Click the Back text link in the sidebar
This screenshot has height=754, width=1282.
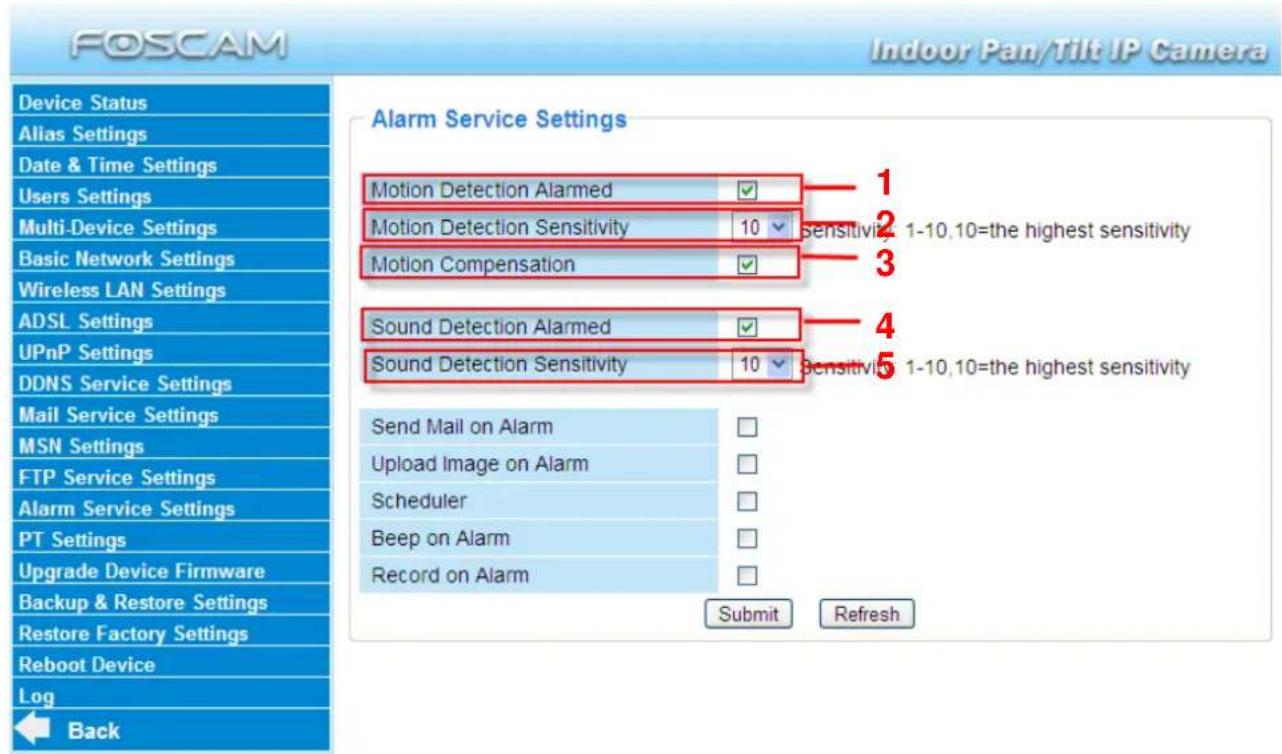click(x=93, y=730)
